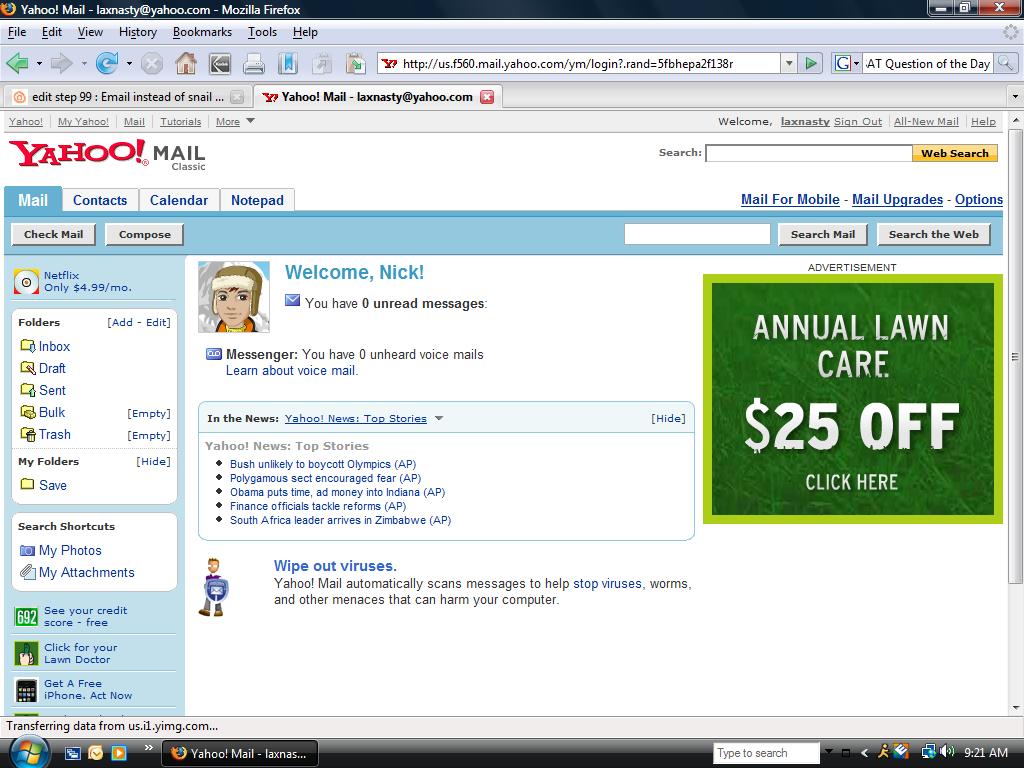Click Nick's avatar picture
This screenshot has width=1024, height=768.
pos(234,297)
